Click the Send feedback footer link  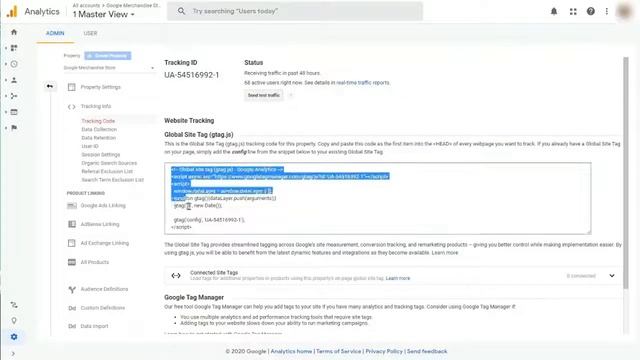[427, 351]
